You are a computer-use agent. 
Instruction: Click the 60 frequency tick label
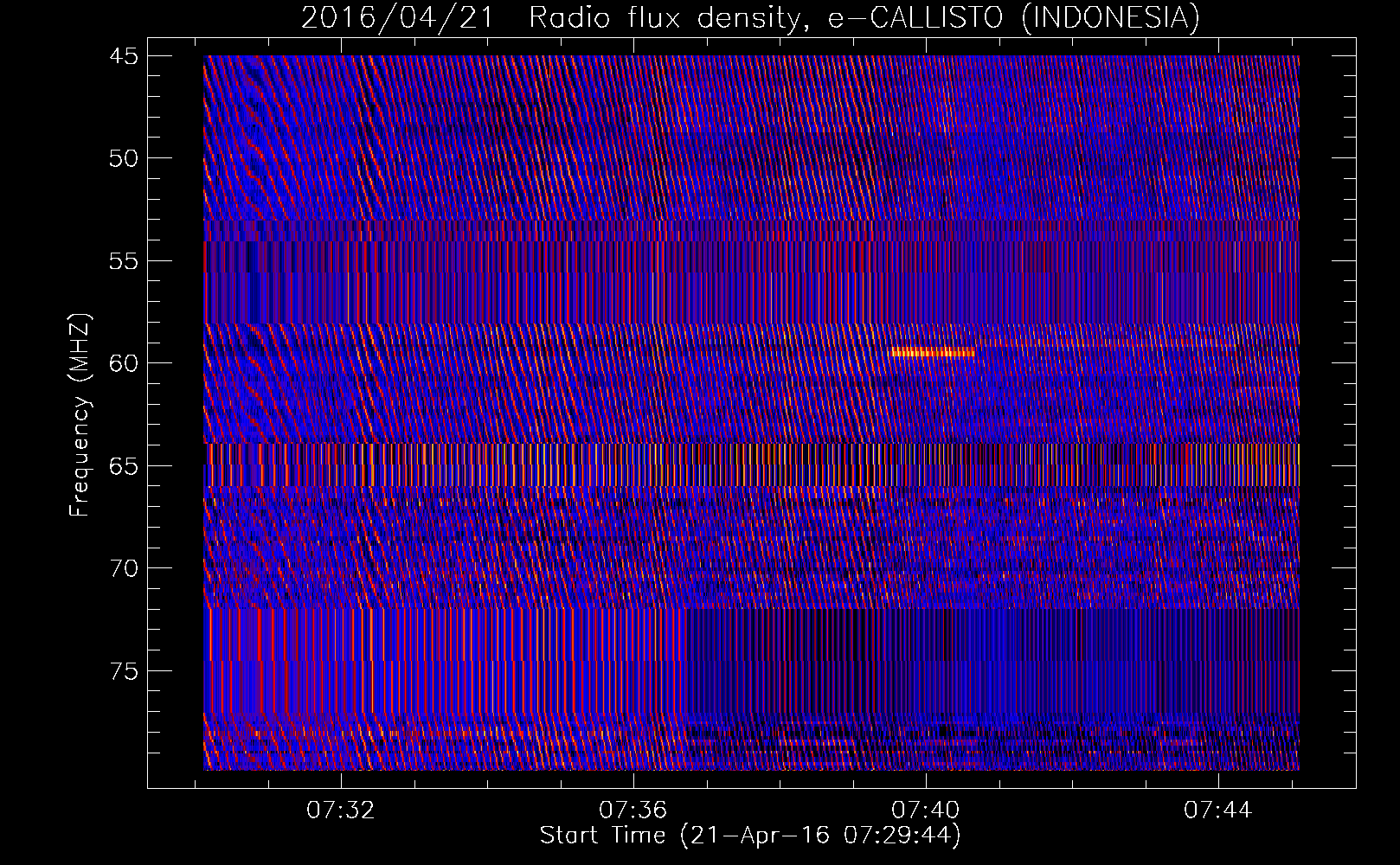tap(123, 363)
